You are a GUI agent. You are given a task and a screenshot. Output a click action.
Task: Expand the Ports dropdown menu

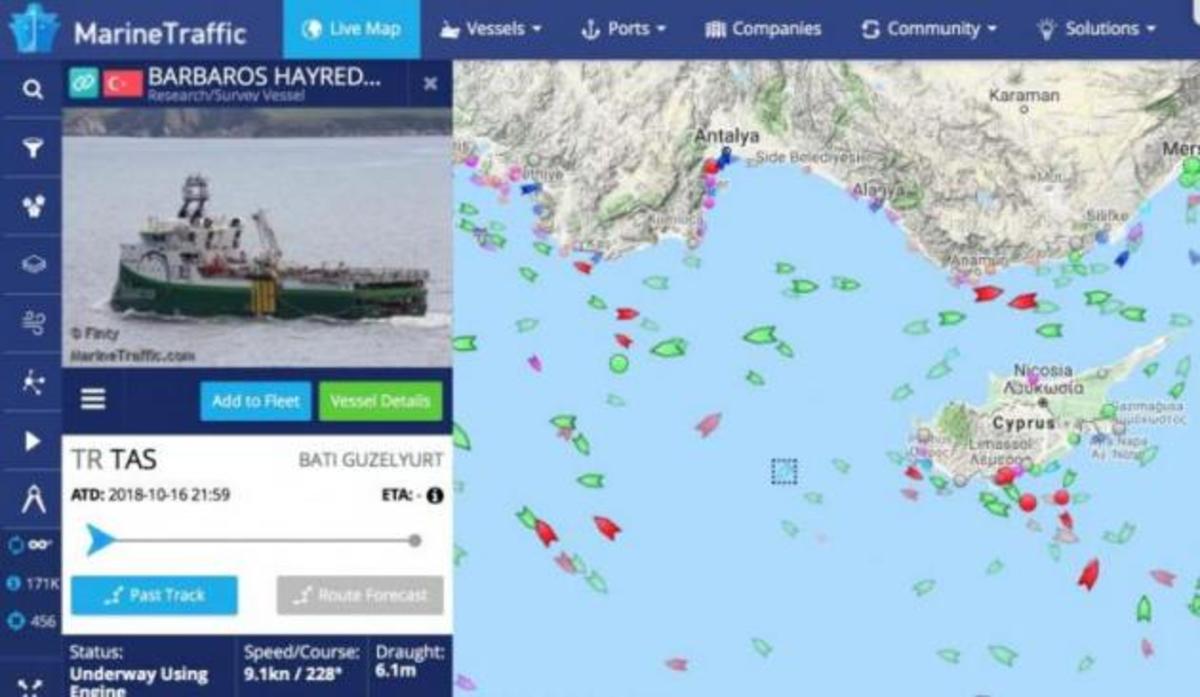(x=624, y=29)
